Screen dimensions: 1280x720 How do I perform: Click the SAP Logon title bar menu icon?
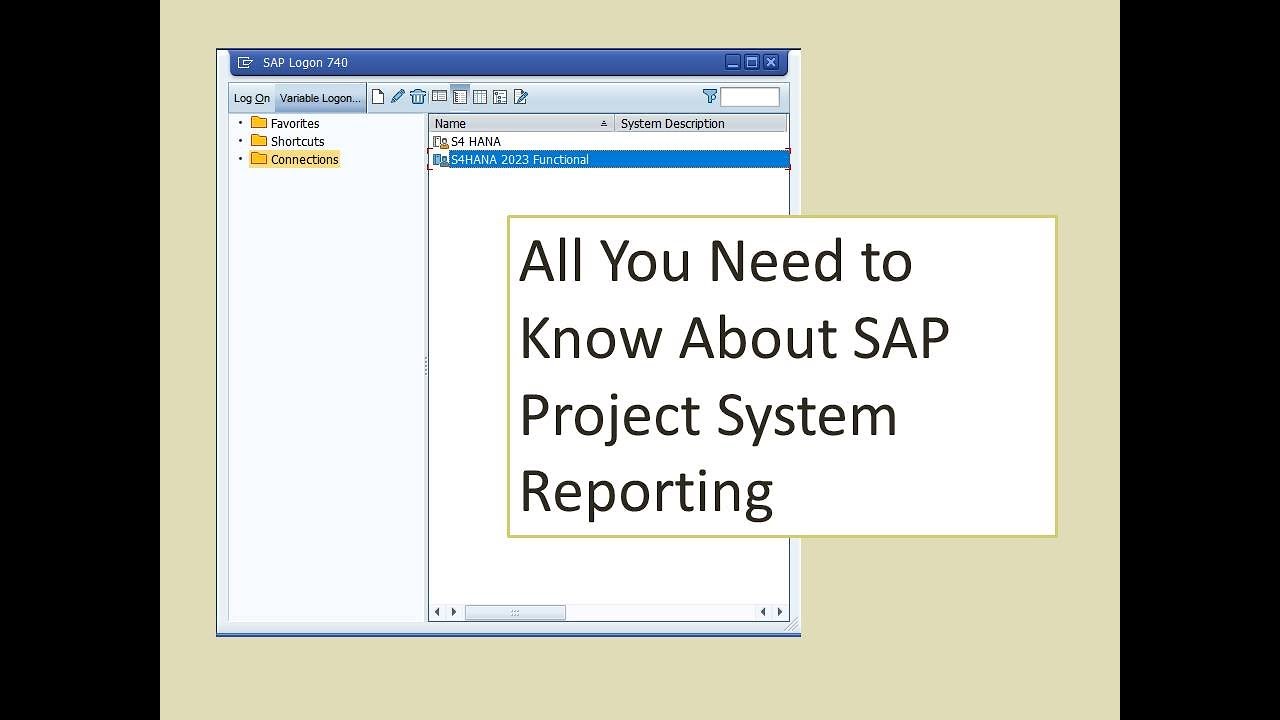(x=245, y=62)
